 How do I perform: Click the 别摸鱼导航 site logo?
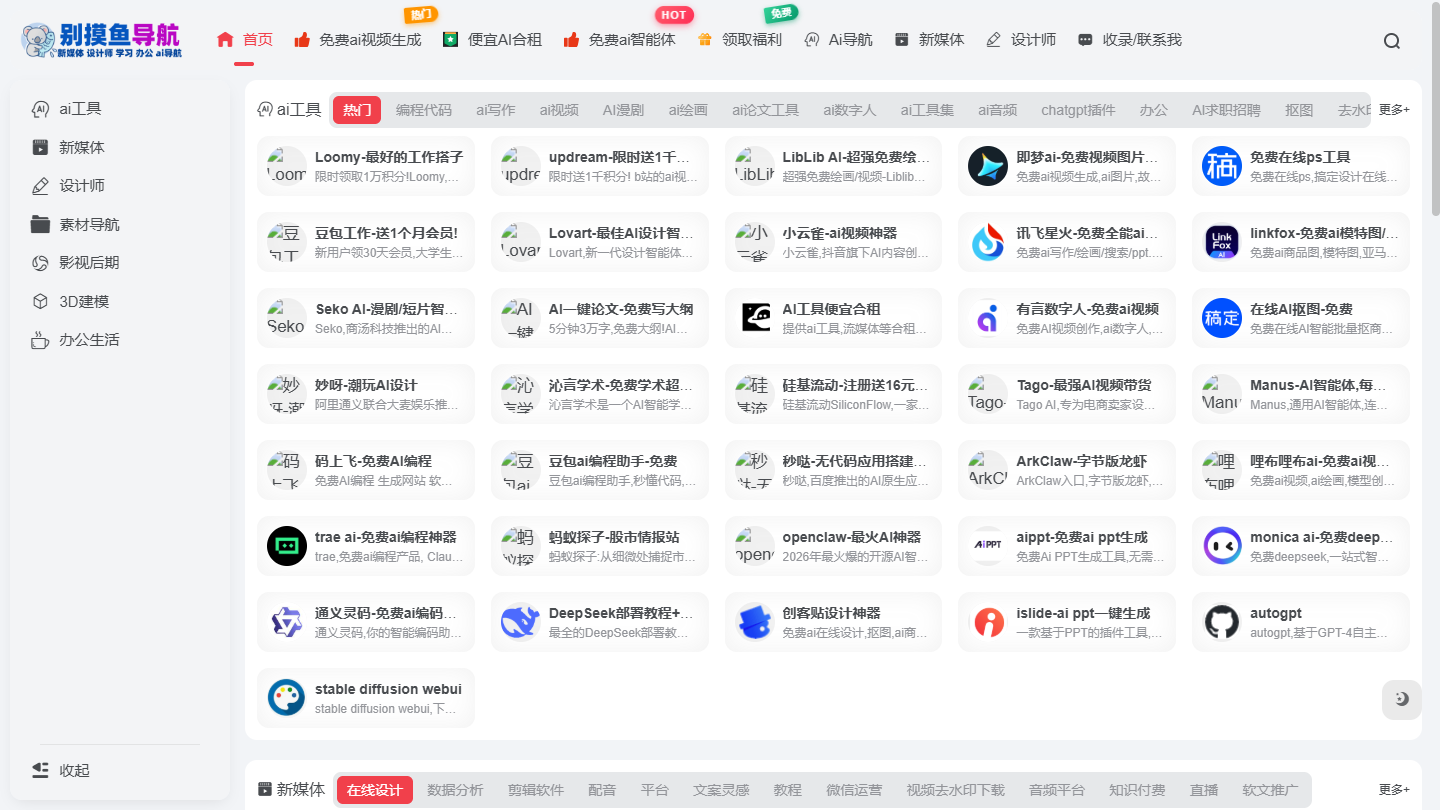101,40
